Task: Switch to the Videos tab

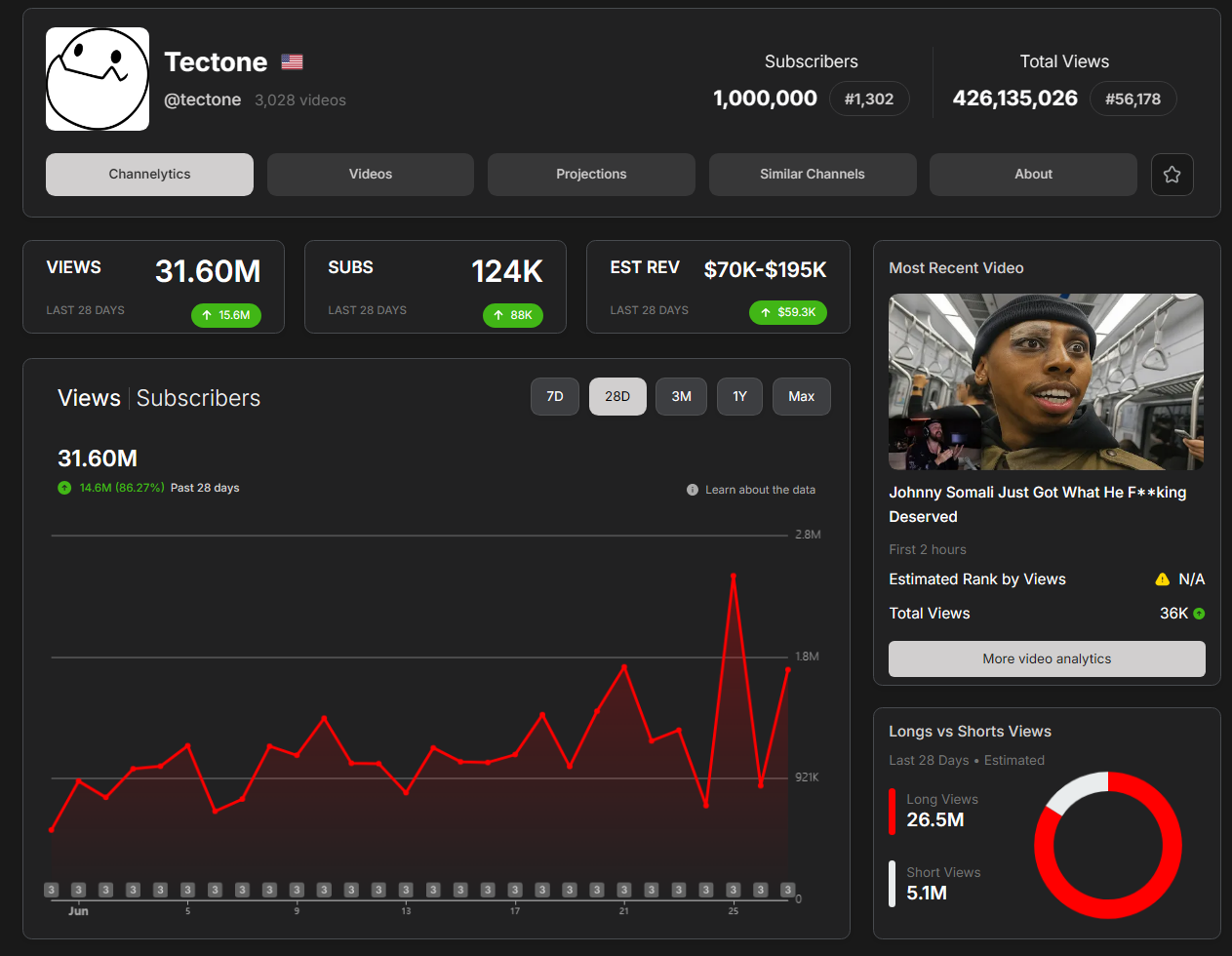Action: [x=371, y=175]
